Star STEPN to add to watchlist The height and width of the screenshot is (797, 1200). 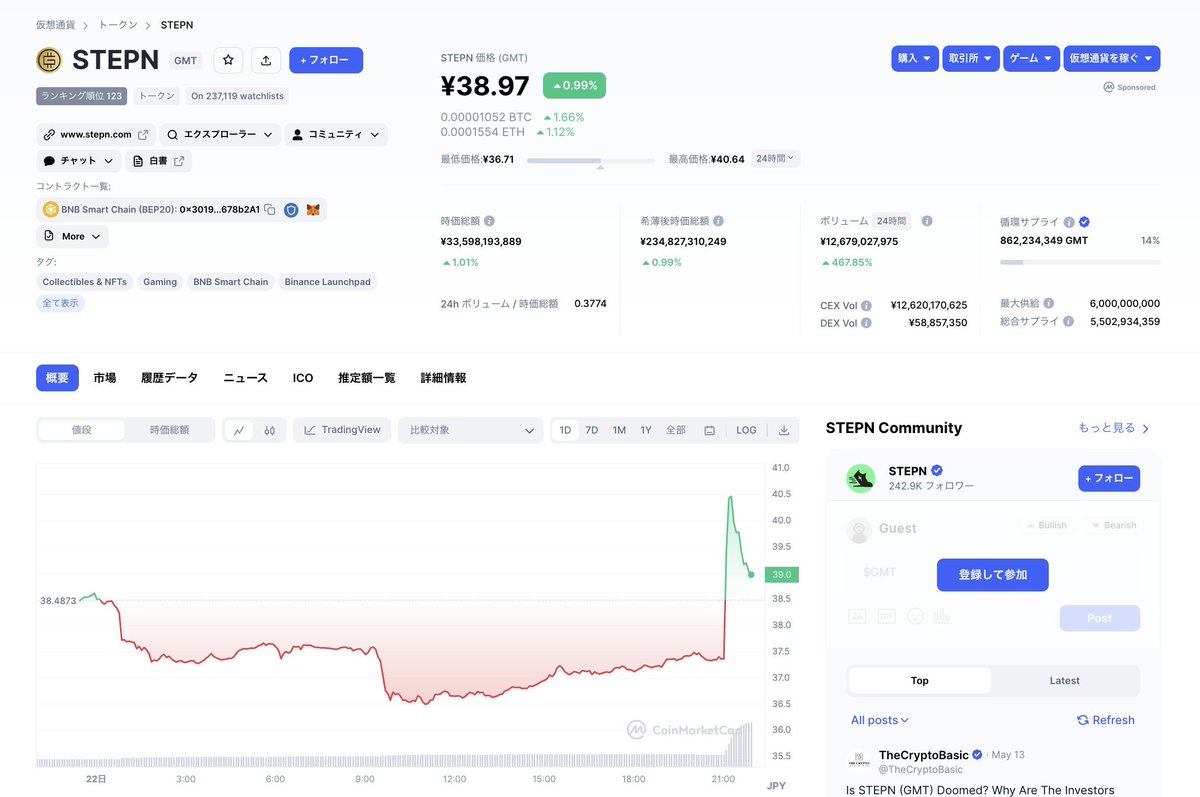pyautogui.click(x=228, y=60)
